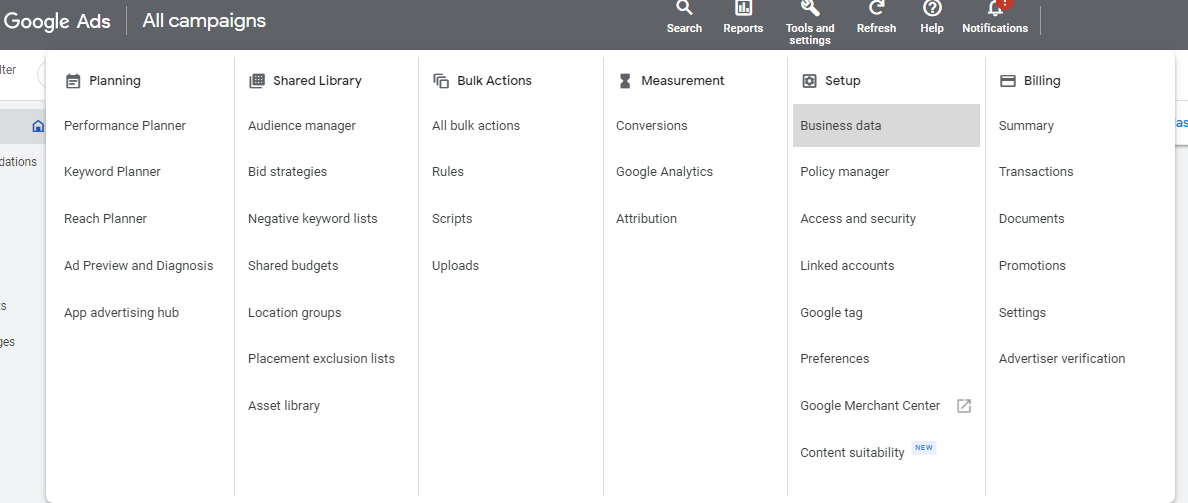Open Audience manager in Shared Library
This screenshot has height=503, width=1188.
(x=302, y=126)
